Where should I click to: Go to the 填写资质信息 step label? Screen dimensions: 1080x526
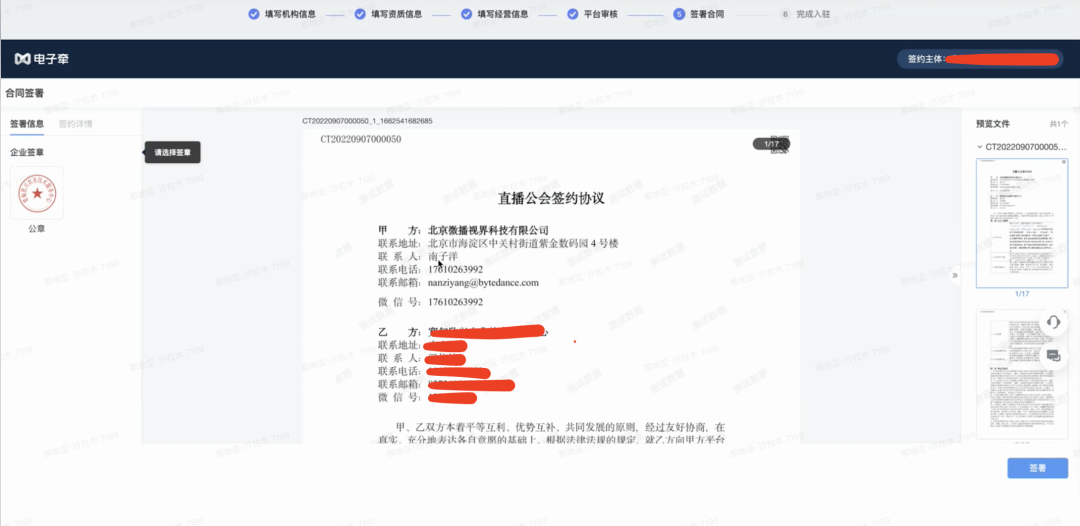click(396, 14)
